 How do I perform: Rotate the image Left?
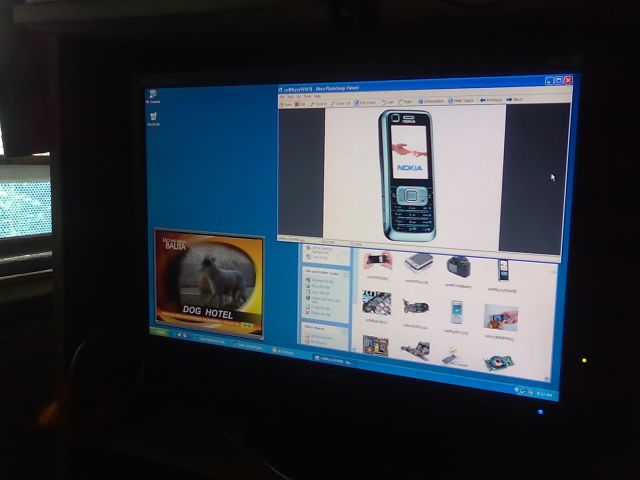(x=388, y=102)
